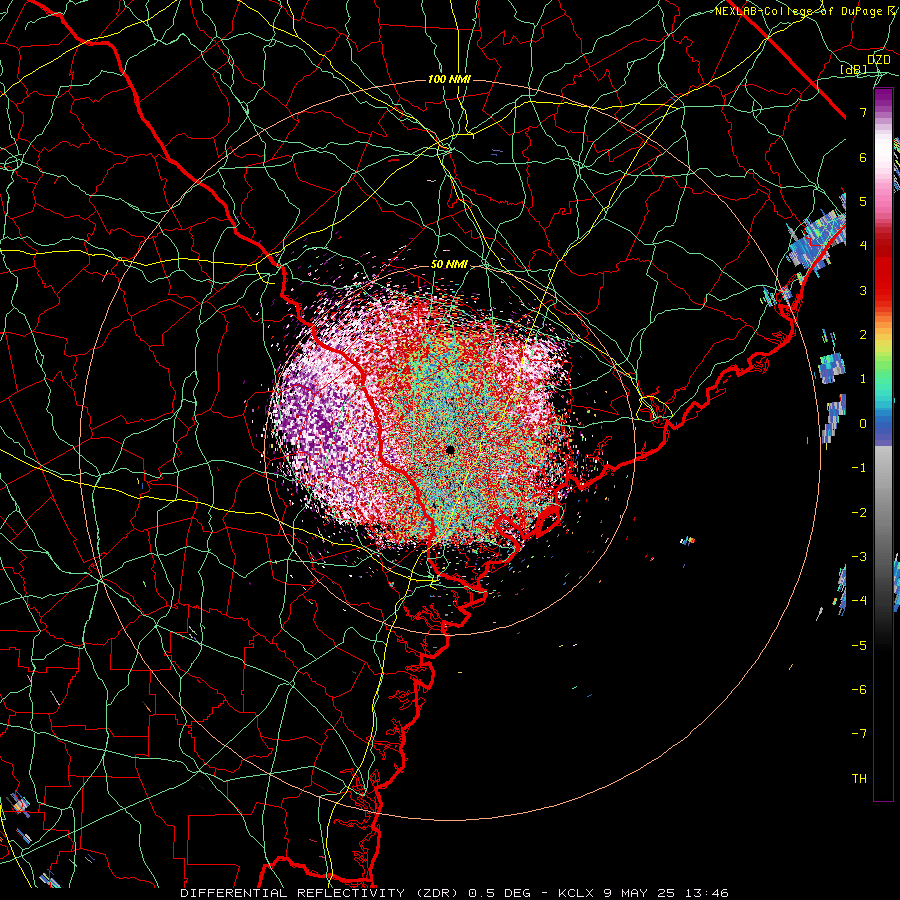Click the 'TH' label on the color scale
Viewport: 900px width, 900px height.
[x=859, y=779]
